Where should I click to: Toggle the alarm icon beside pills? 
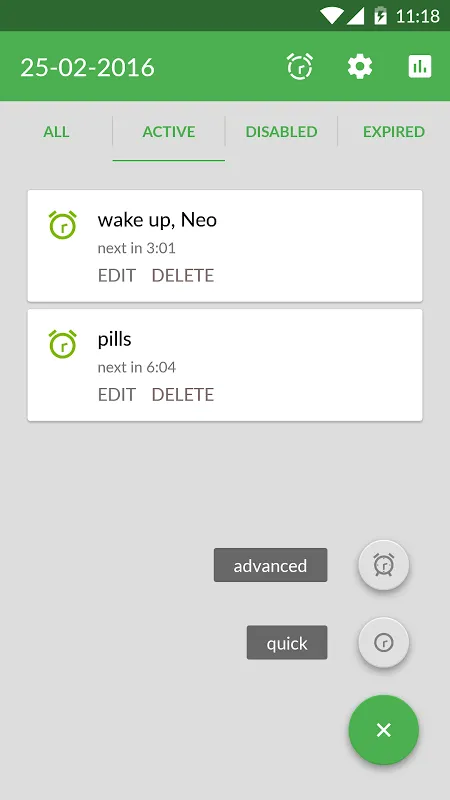tap(63, 344)
